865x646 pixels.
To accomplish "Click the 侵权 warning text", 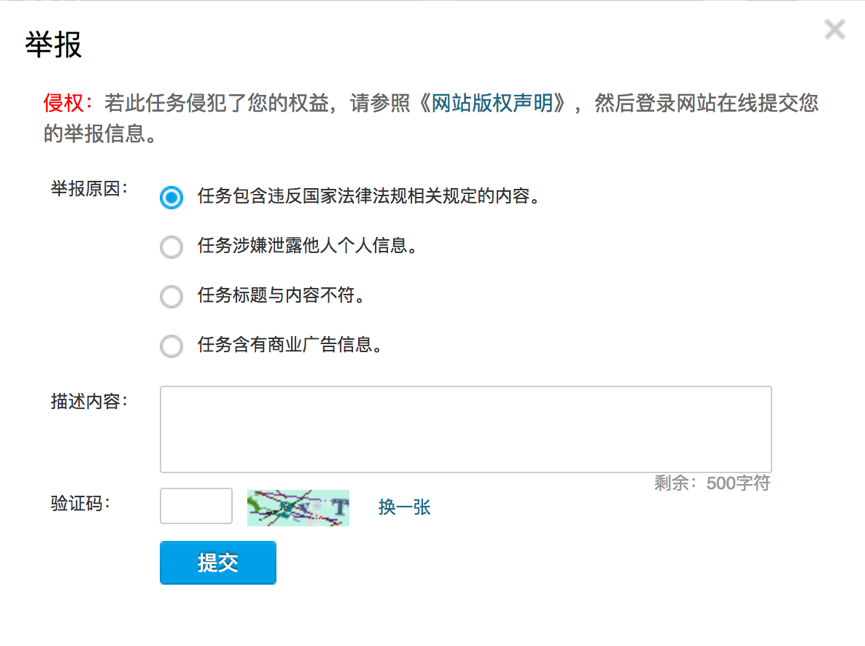I will (x=62, y=102).
